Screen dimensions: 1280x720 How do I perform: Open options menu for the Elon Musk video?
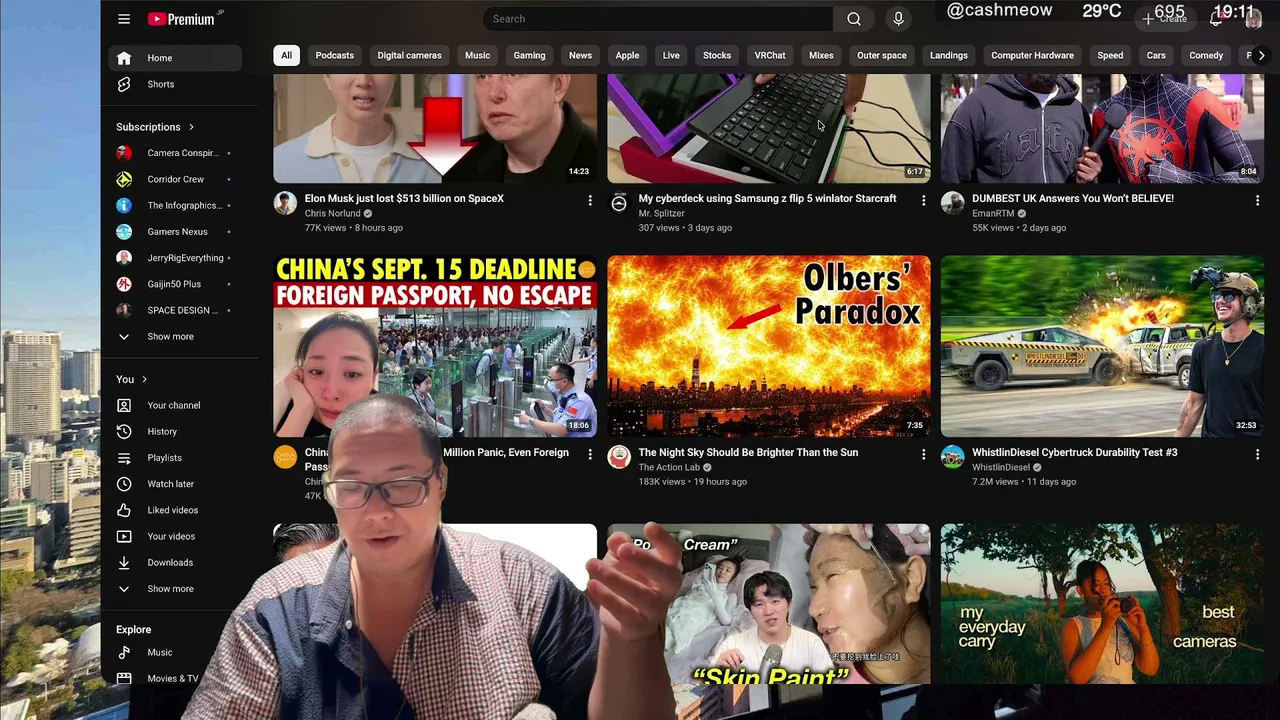point(590,201)
